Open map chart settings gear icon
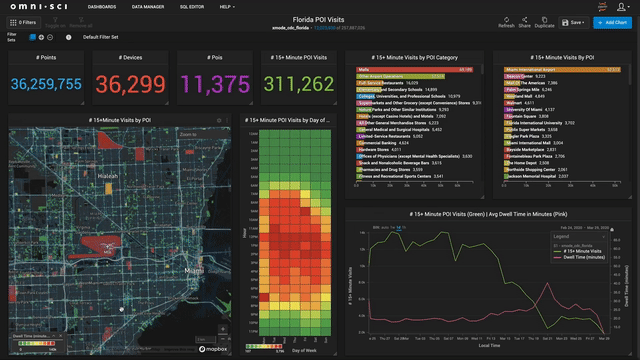Screen dimensions: 640x360 click(219, 120)
